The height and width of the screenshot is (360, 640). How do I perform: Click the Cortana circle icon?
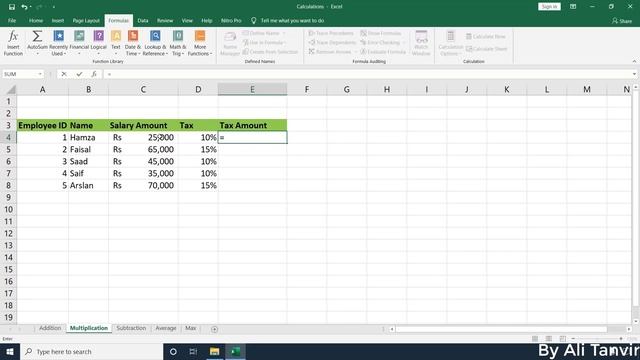click(x=173, y=351)
